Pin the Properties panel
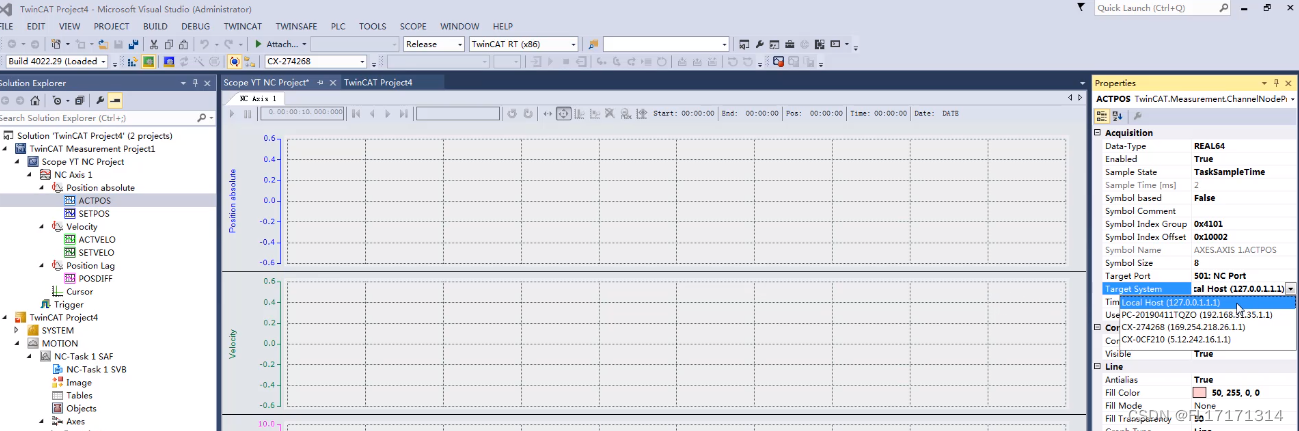 tap(1276, 83)
